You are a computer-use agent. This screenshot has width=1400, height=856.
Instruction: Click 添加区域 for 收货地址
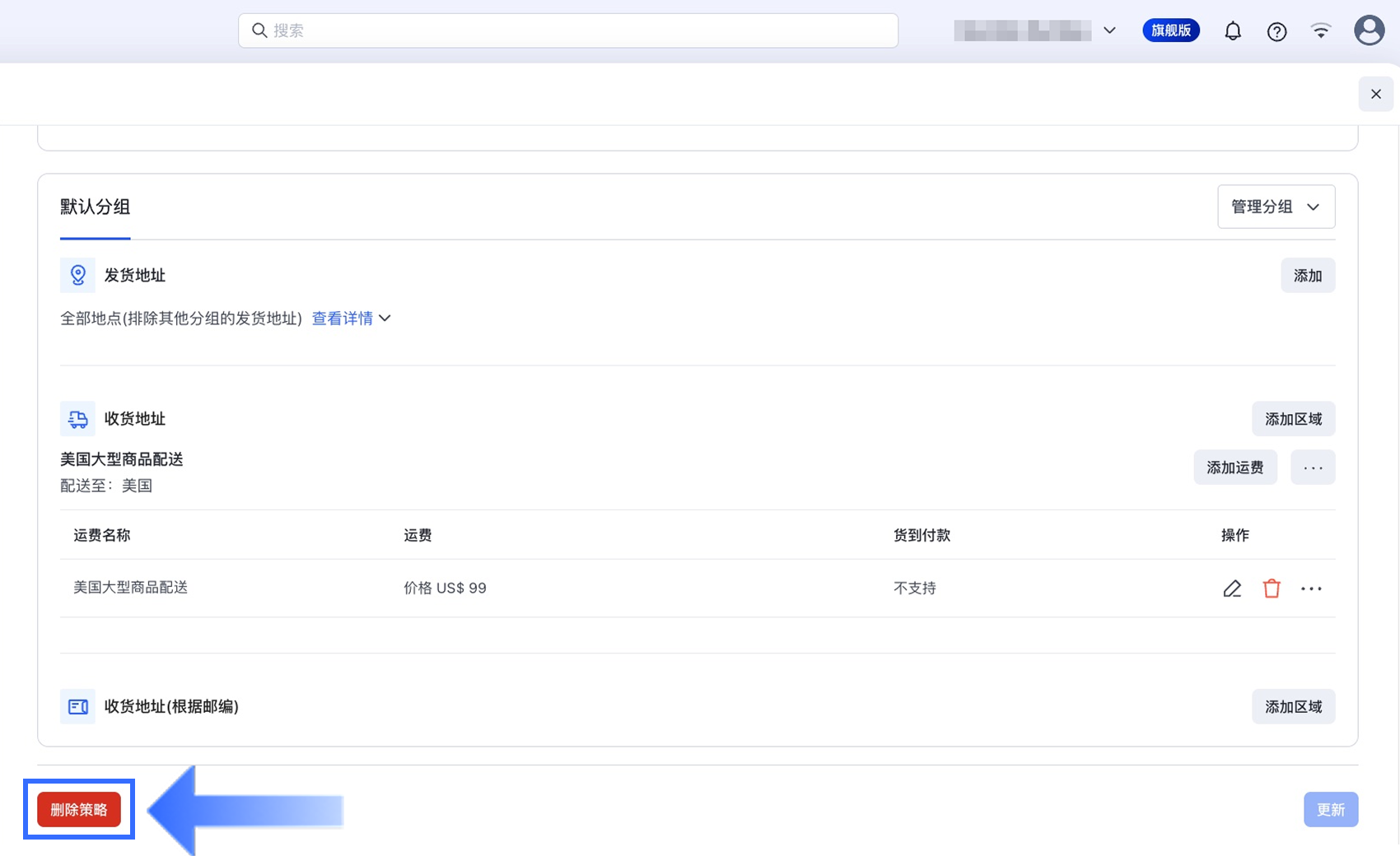(x=1294, y=419)
